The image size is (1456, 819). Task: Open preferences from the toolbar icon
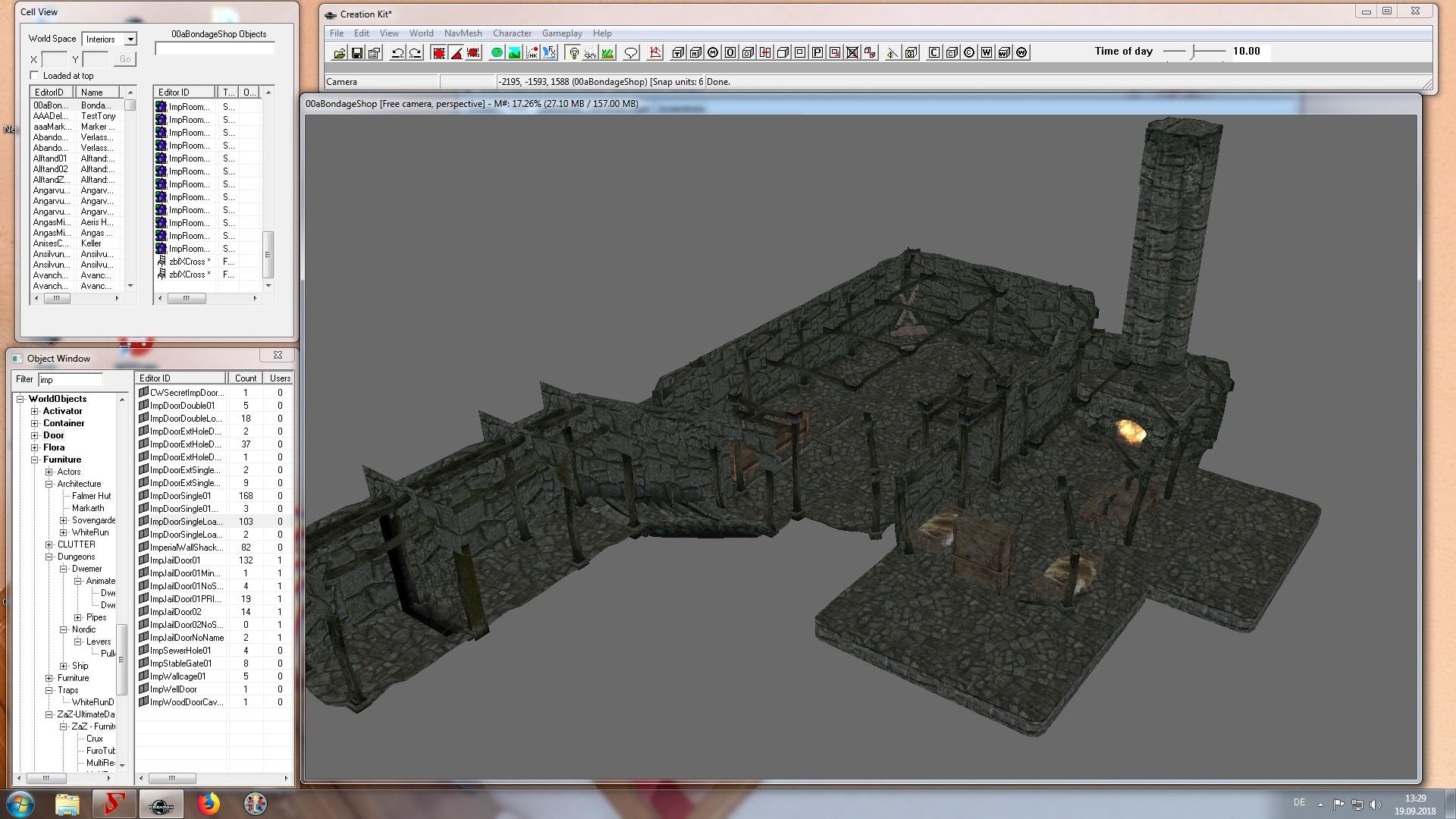pos(375,52)
